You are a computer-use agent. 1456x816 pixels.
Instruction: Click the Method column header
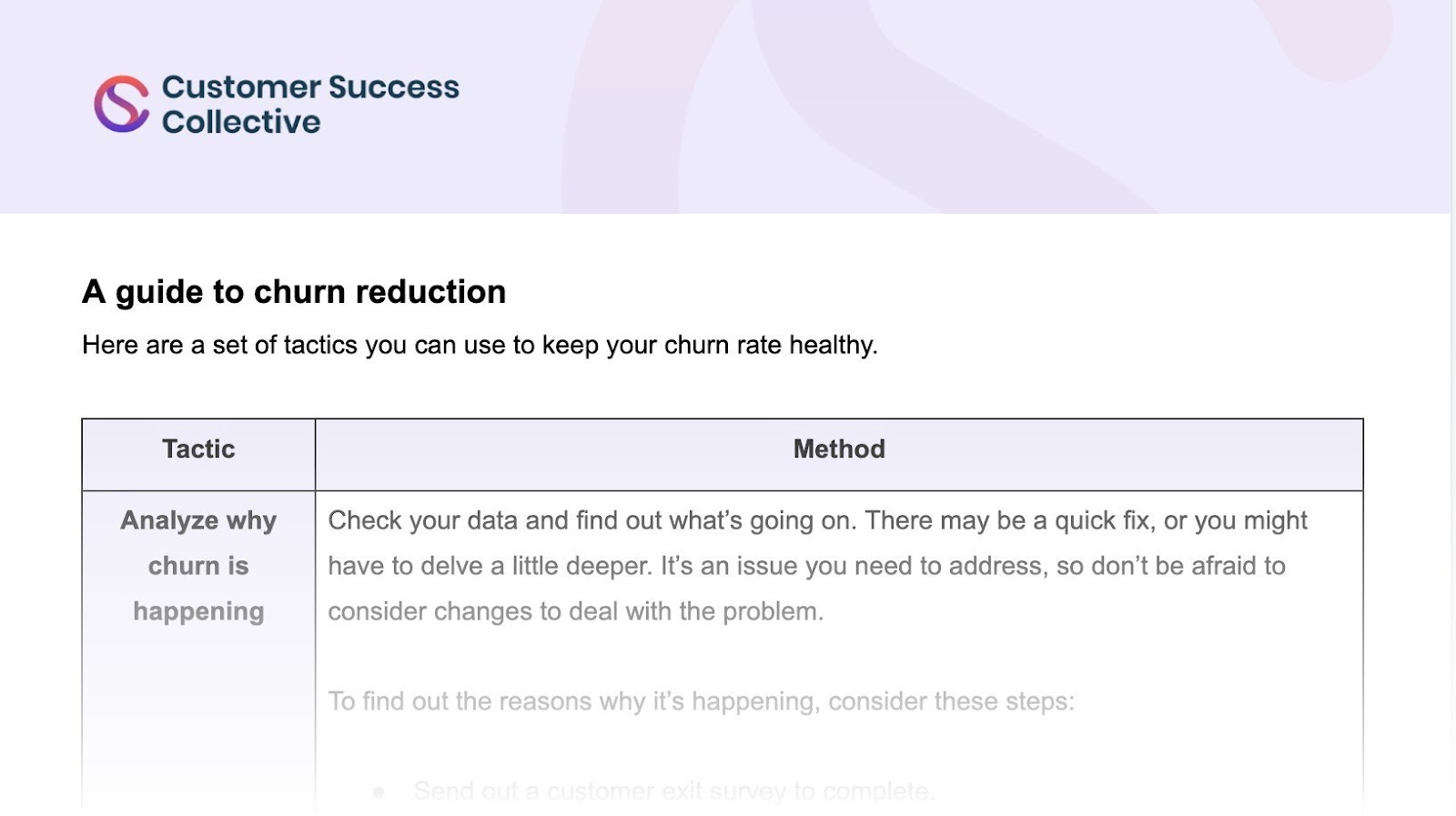[839, 449]
